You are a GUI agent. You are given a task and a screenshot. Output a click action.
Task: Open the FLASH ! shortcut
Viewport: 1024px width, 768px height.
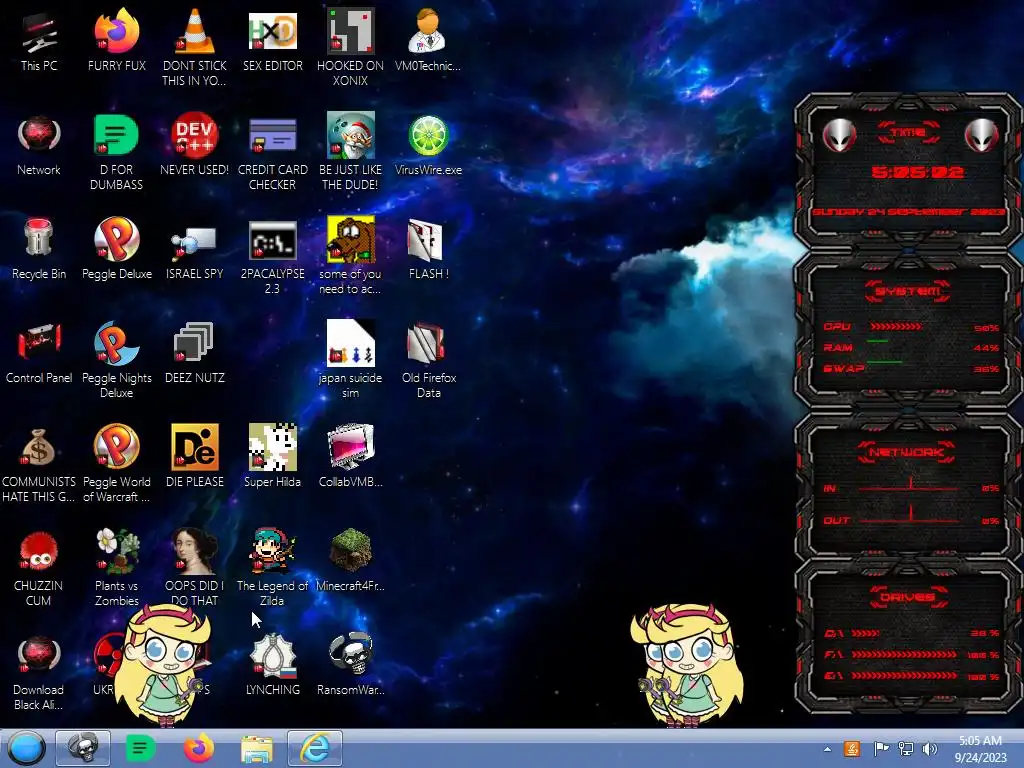click(428, 249)
